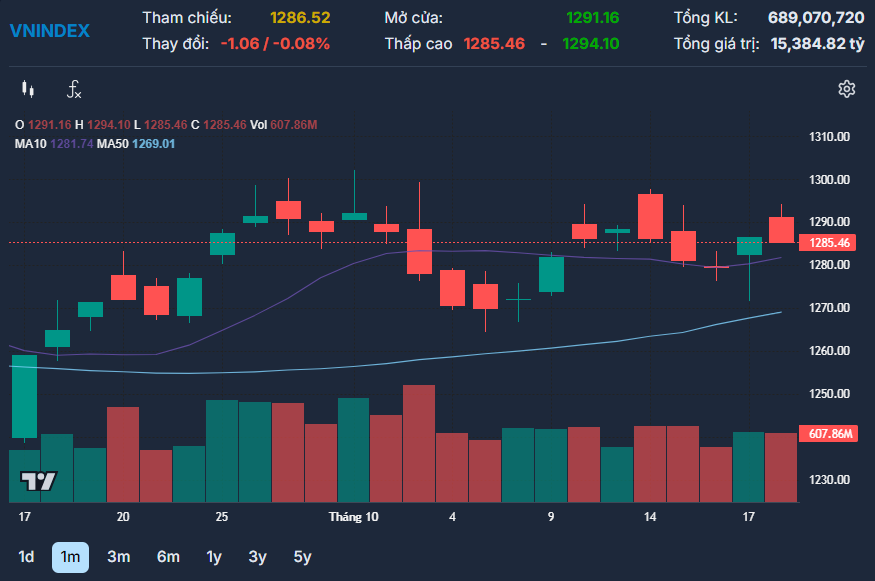Switch the chart to 3m range
875x581 pixels.
click(x=119, y=557)
